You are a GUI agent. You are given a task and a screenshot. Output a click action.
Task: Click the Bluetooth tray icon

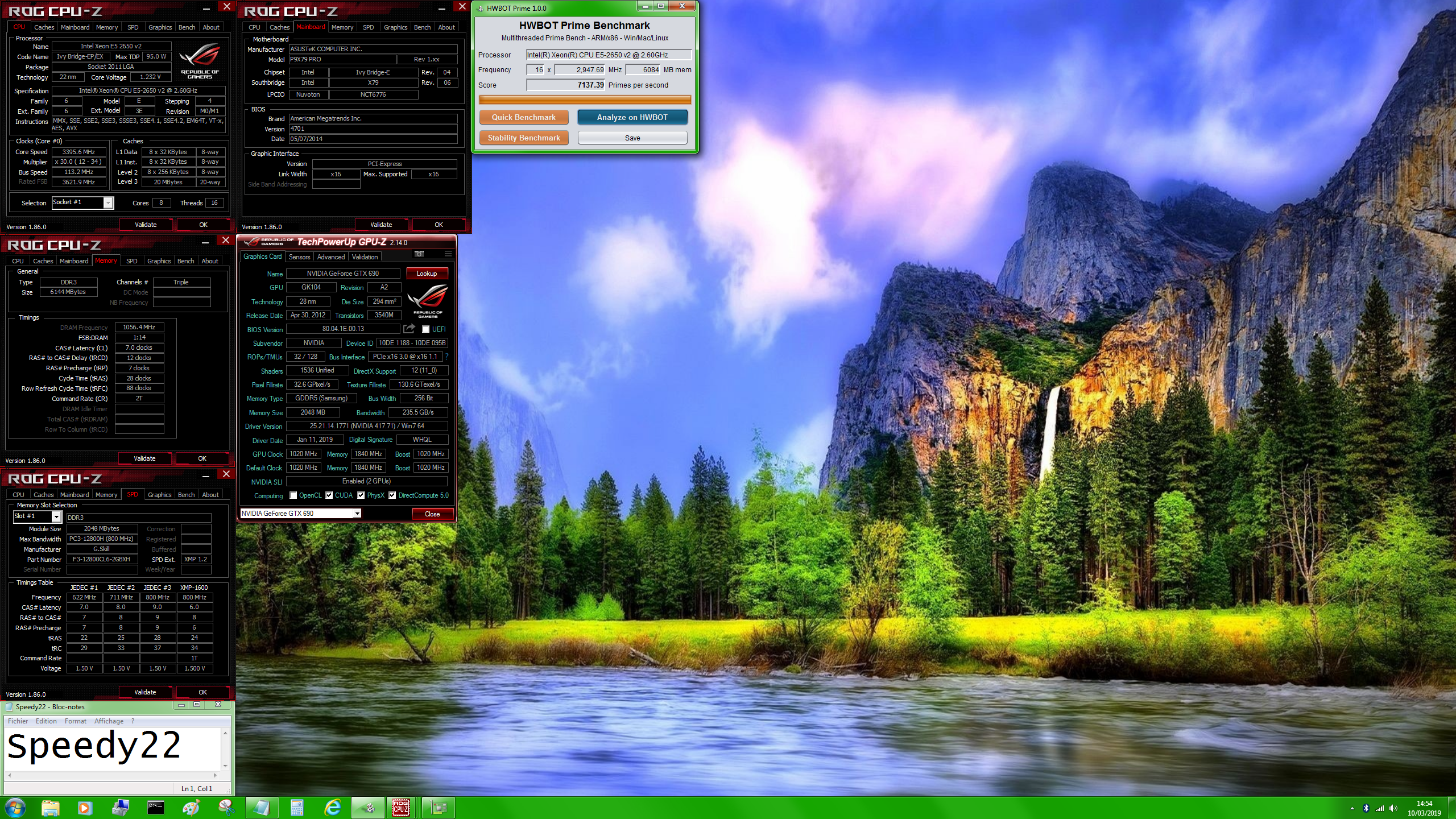[x=1366, y=808]
